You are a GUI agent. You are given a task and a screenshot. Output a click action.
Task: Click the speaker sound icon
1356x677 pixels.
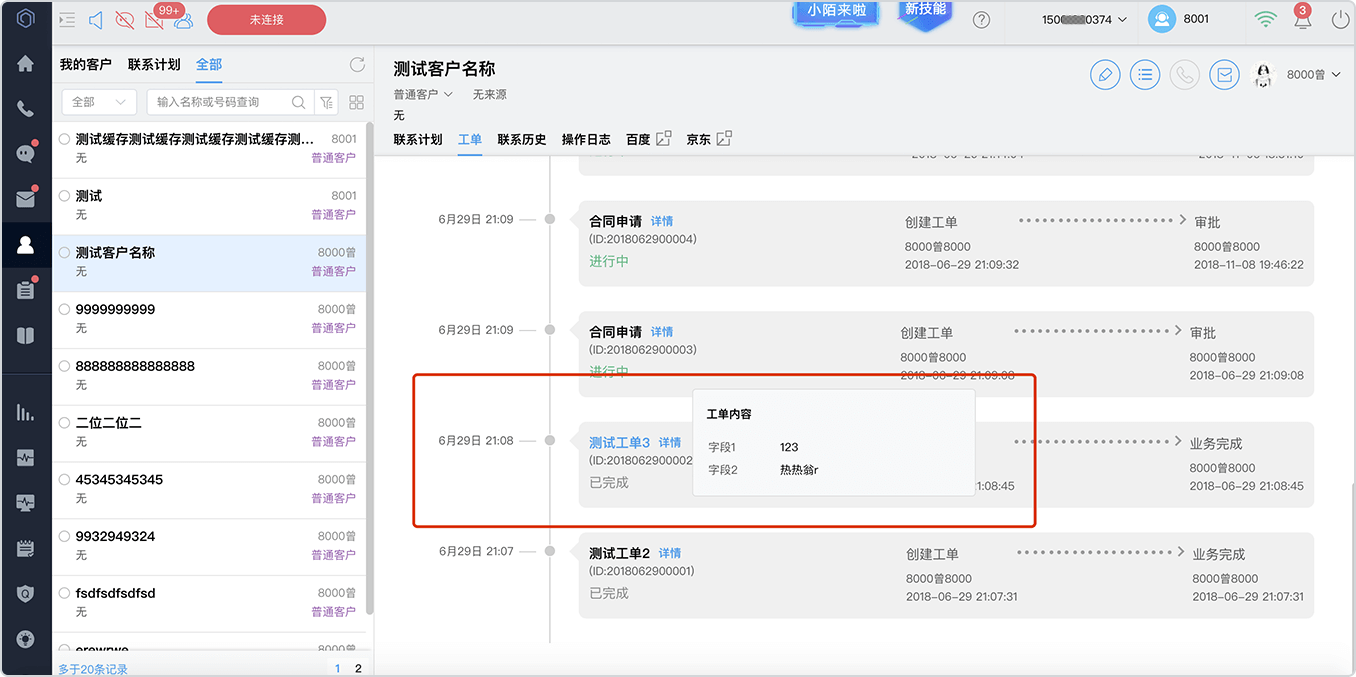click(96, 19)
